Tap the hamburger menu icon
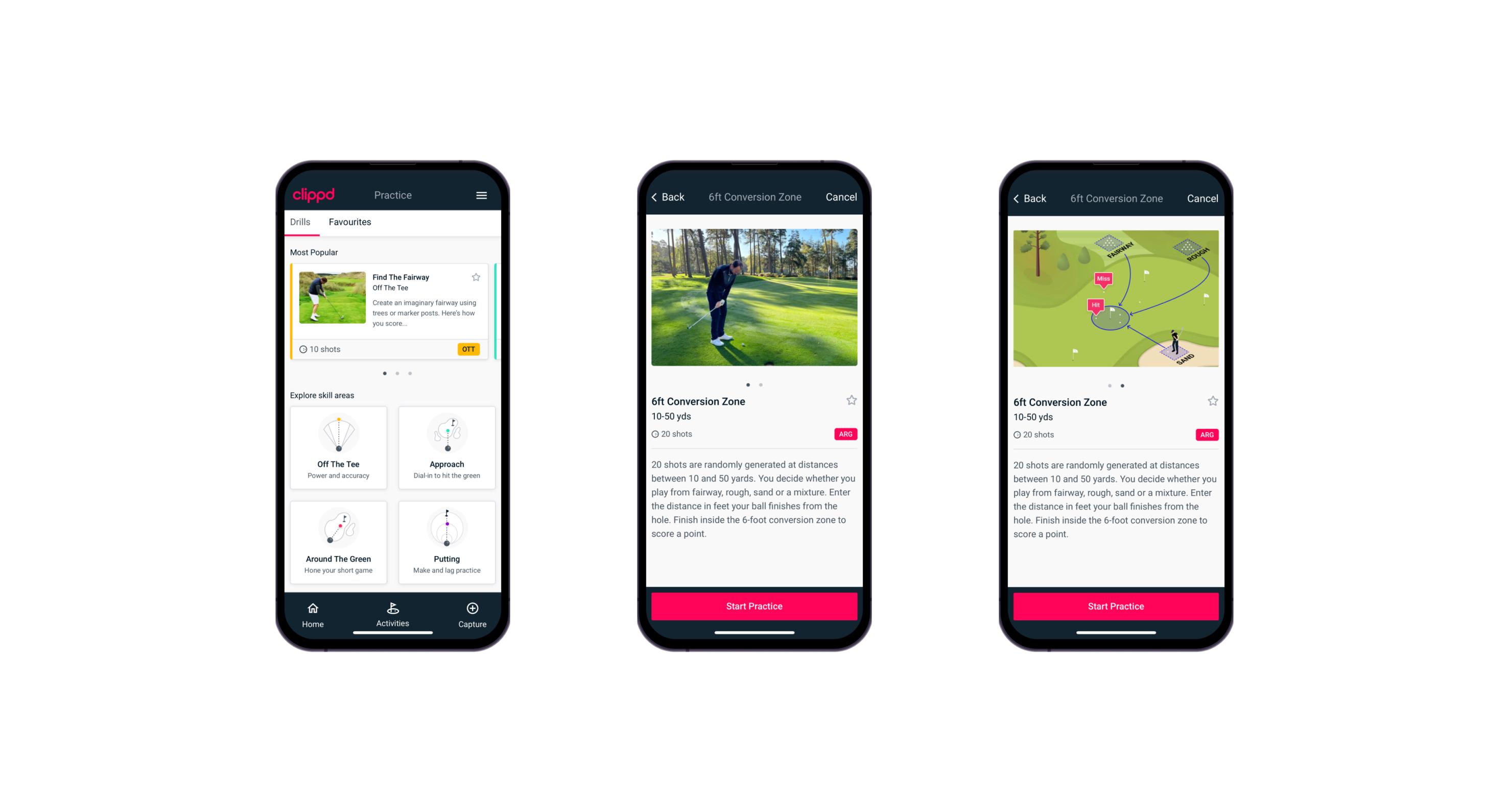This screenshot has height=812, width=1509. point(484,196)
